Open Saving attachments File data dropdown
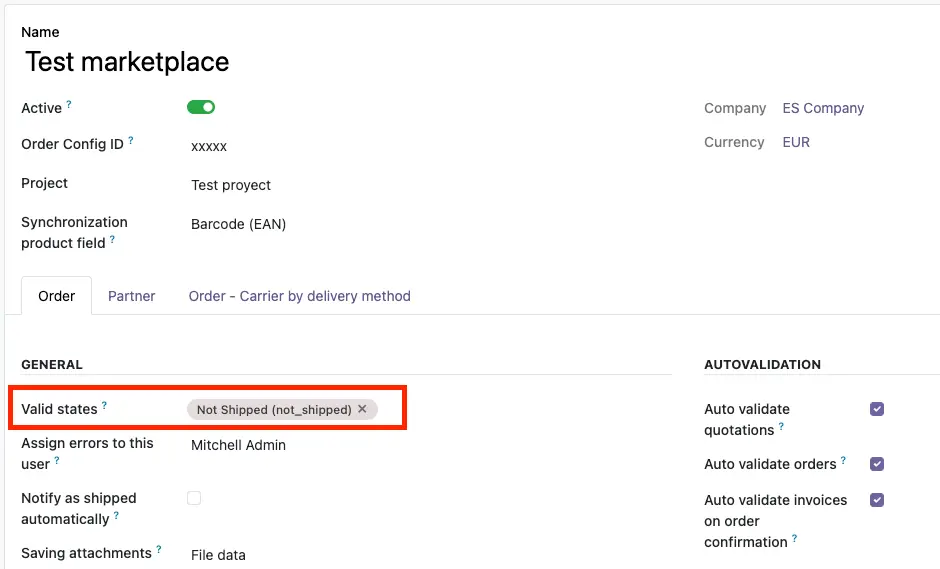940x569 pixels. 218,555
